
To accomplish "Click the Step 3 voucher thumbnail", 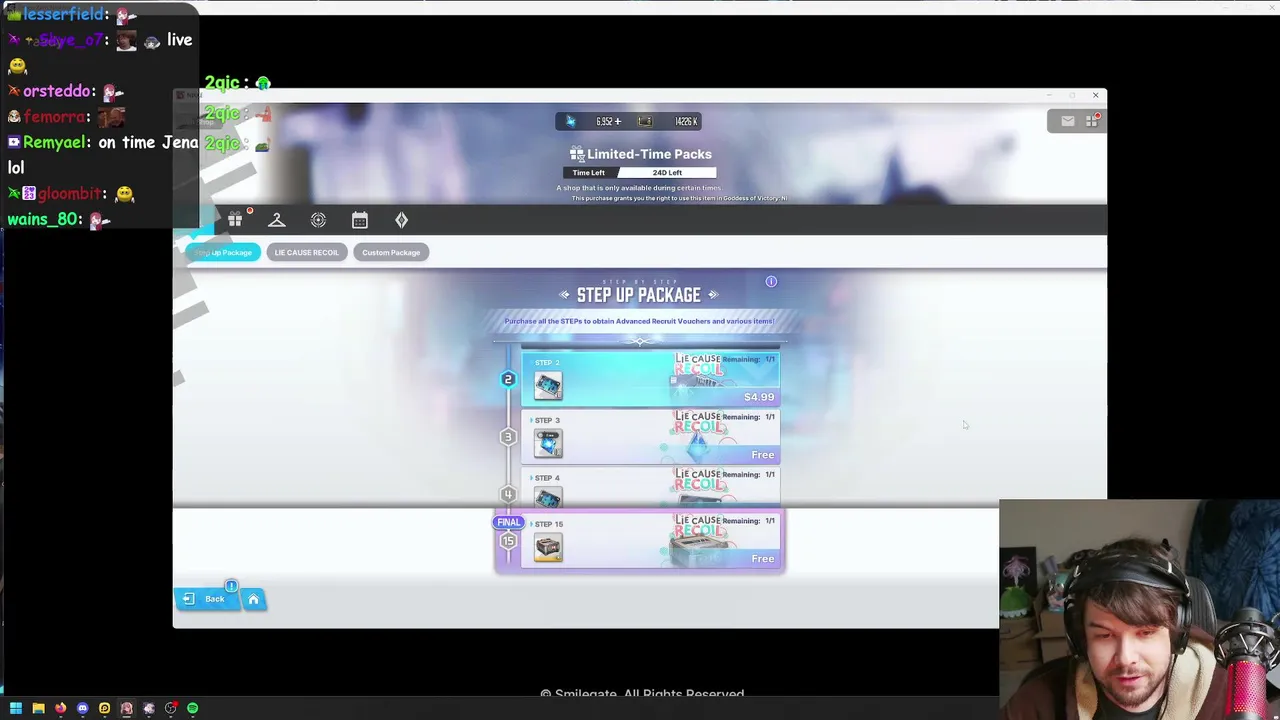I will click(x=548, y=443).
